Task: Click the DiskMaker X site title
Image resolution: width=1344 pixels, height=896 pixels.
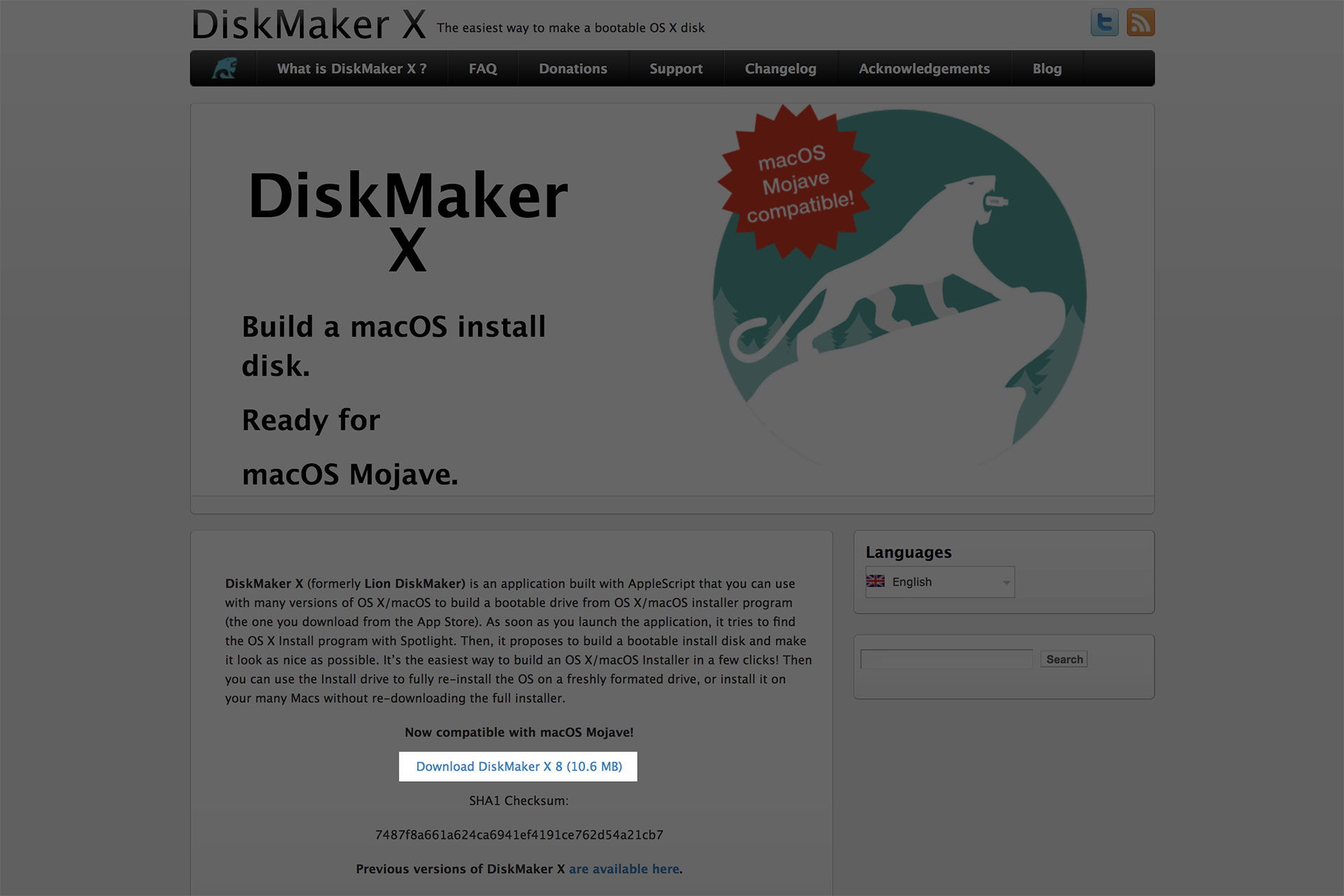Action: [x=309, y=24]
